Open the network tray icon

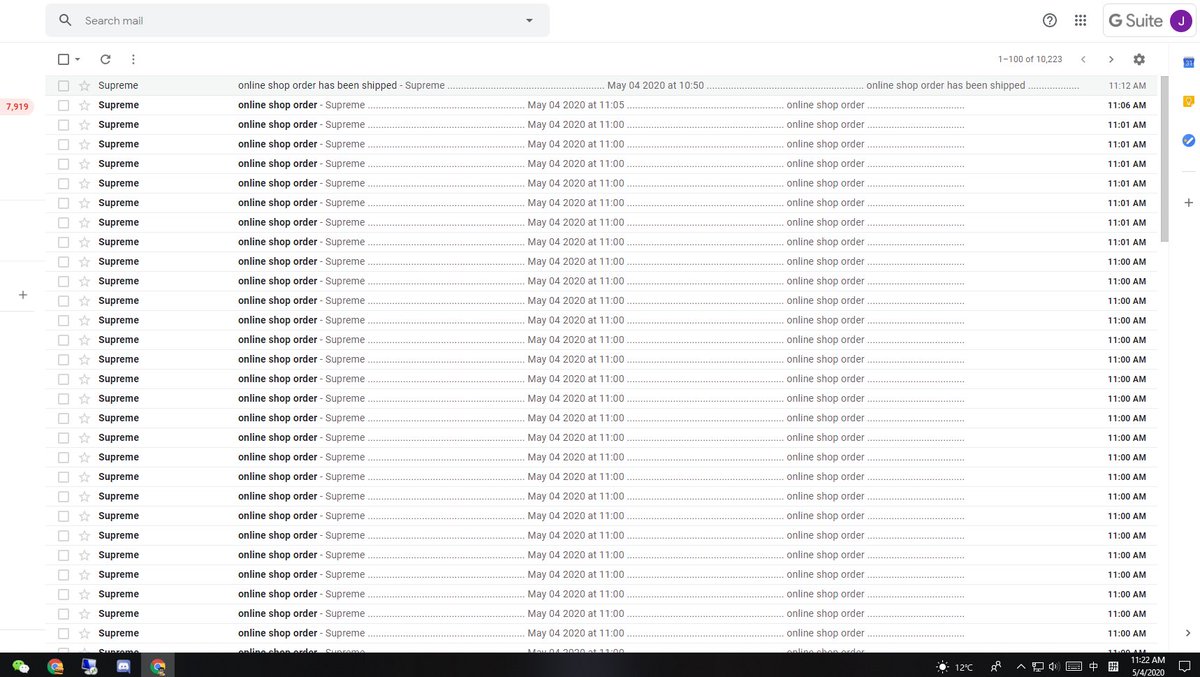pyautogui.click(x=1039, y=666)
